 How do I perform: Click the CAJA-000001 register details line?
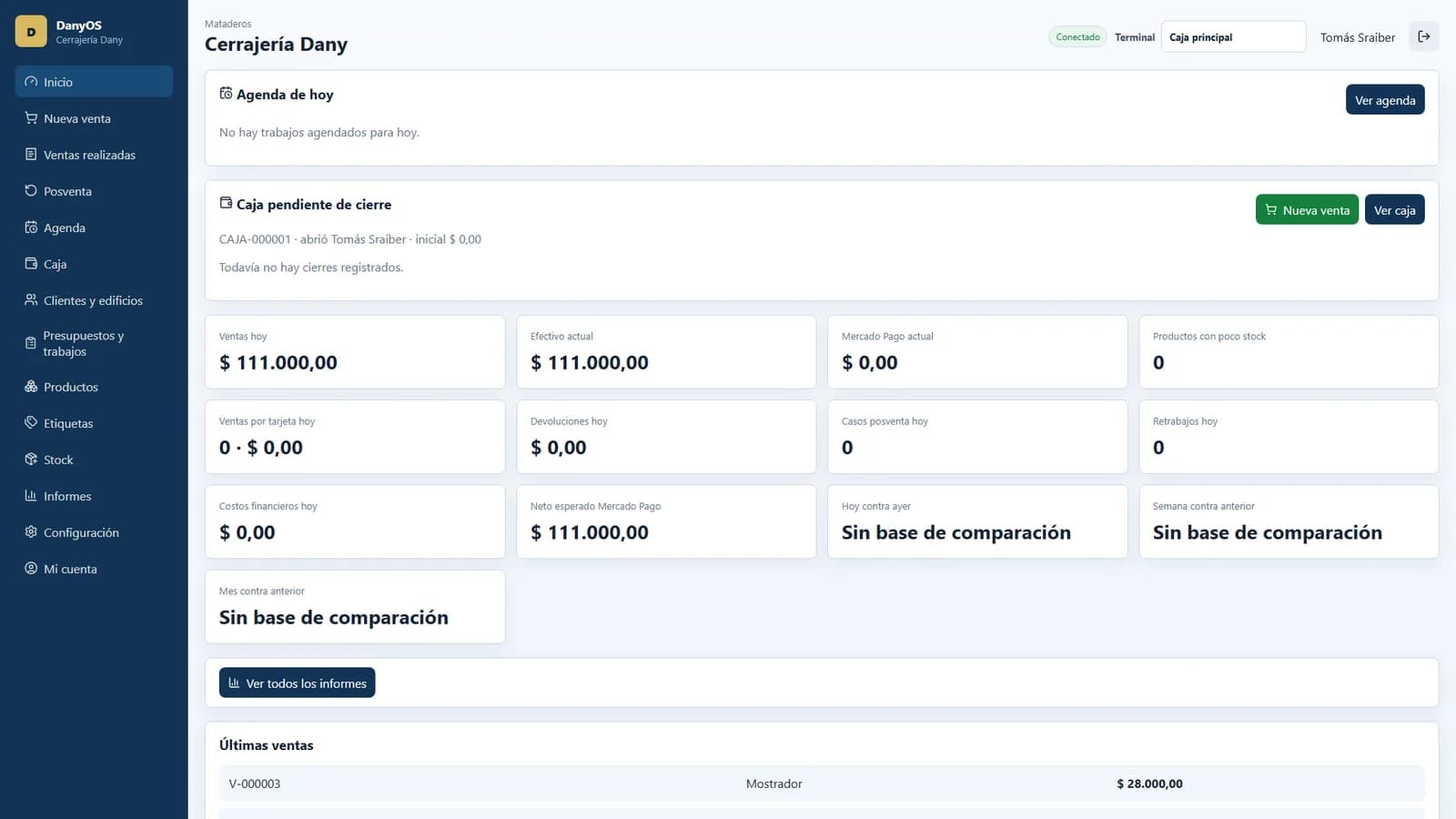(350, 239)
